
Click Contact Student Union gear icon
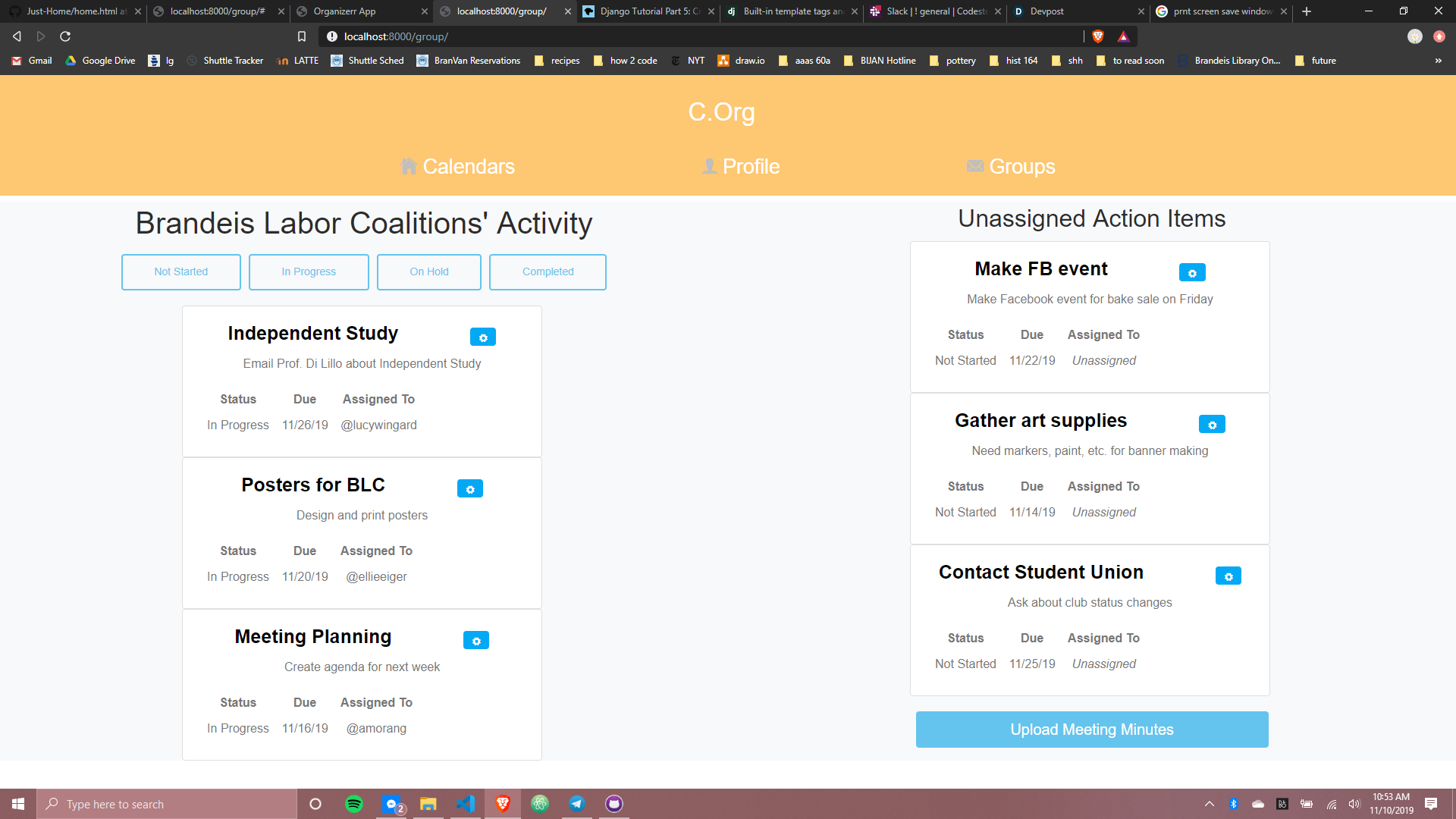click(x=1228, y=576)
